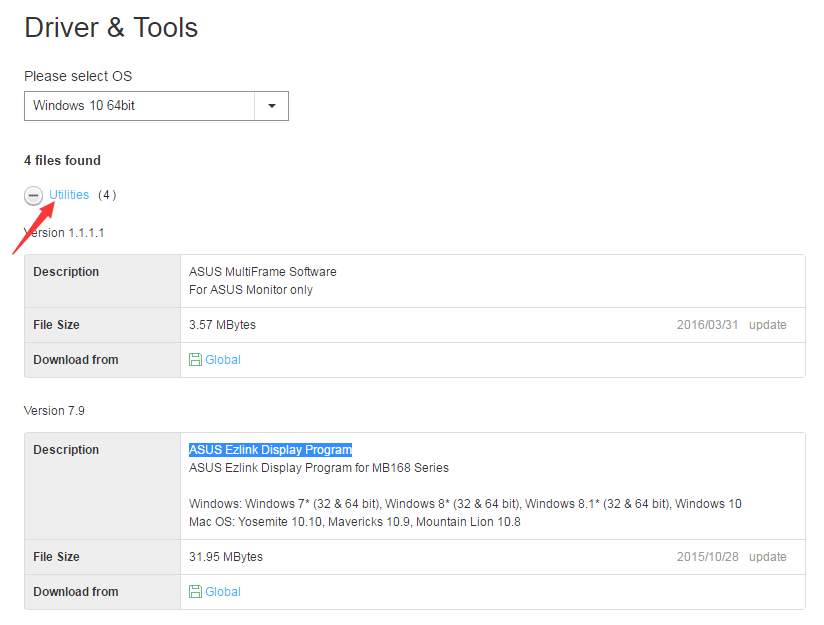824x625 pixels.
Task: Click the 3.57 MBytes file size
Action: (x=222, y=325)
